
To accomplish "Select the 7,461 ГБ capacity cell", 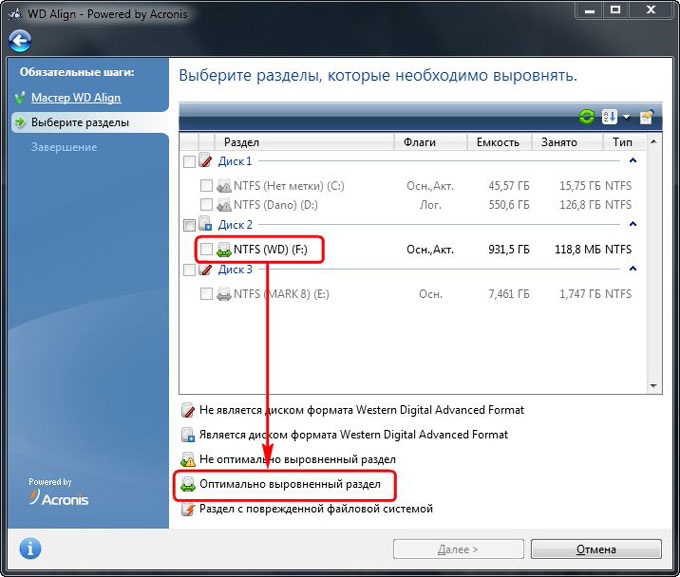I will click(509, 294).
